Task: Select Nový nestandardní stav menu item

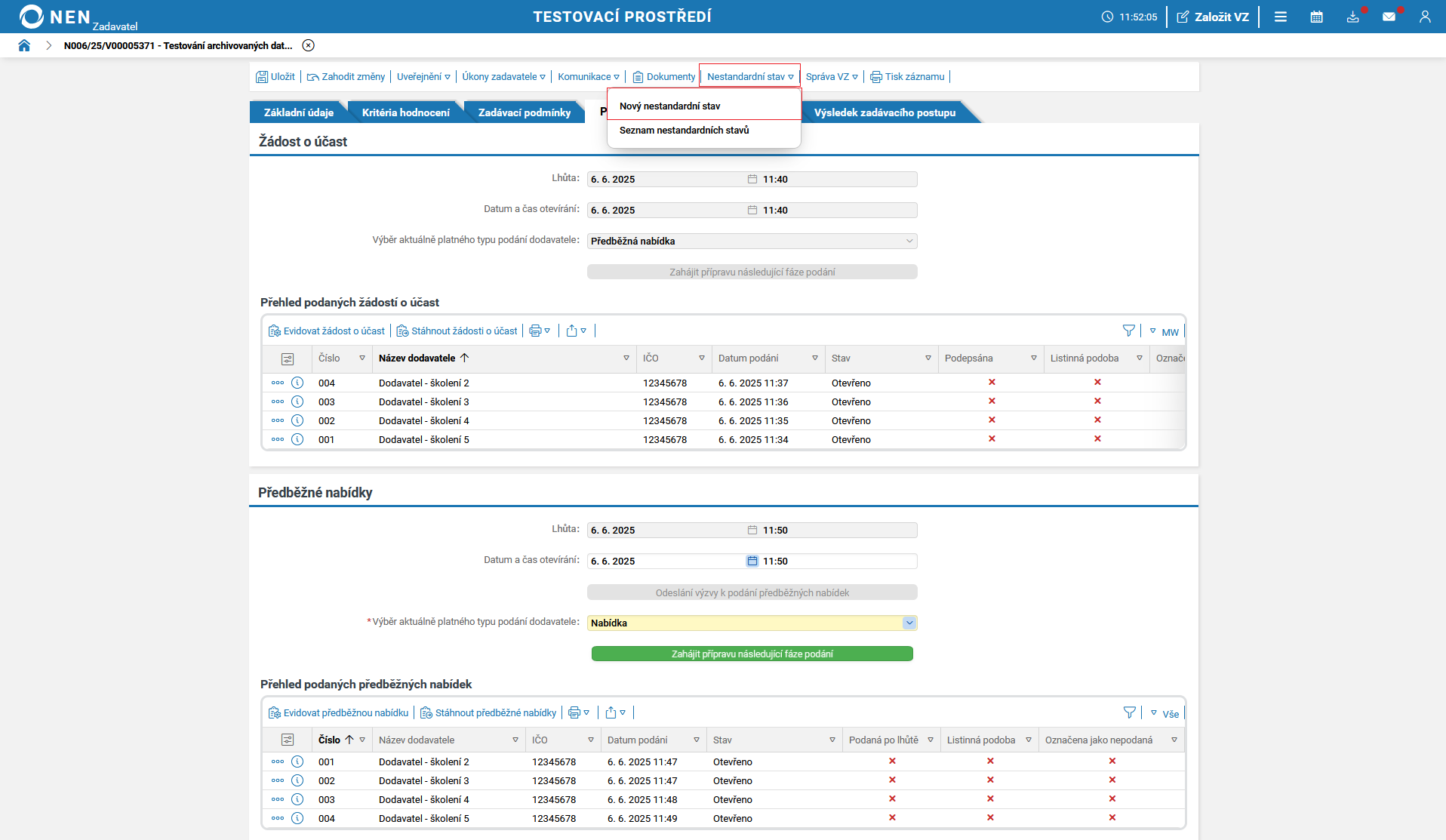Action: (x=669, y=106)
